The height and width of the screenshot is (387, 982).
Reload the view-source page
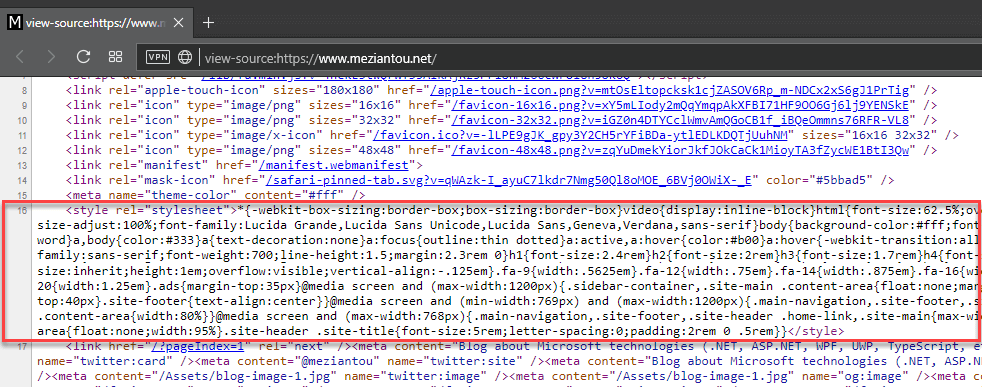tap(83, 58)
